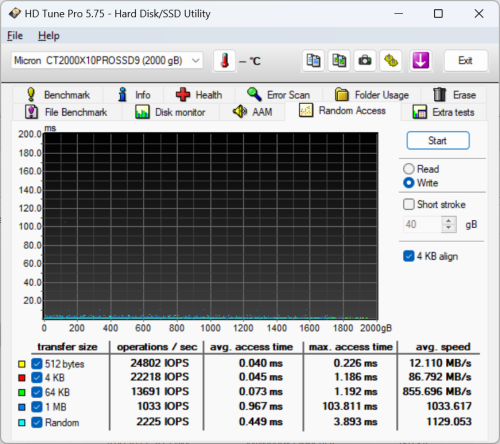Uncheck the 64 KB transfer size checkbox
Screen dimensions: 500x444
tap(37, 392)
